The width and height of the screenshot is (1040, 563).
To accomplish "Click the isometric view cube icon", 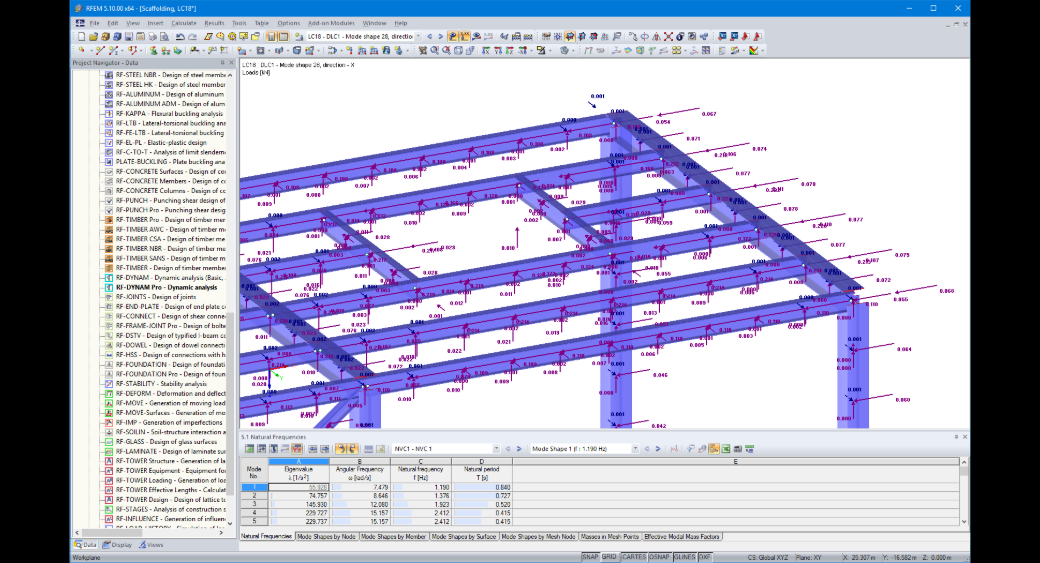I will click(x=458, y=50).
